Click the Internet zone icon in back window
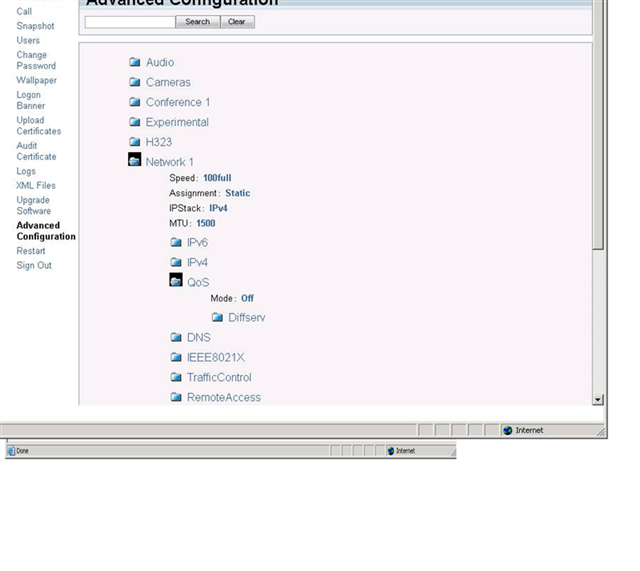This screenshot has height=571, width=640. (391, 451)
